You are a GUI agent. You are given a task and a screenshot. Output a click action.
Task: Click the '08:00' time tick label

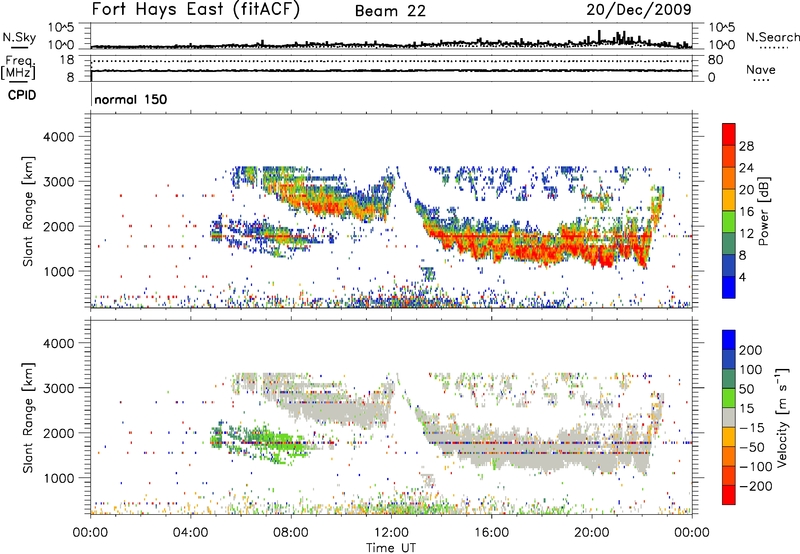[x=291, y=533]
